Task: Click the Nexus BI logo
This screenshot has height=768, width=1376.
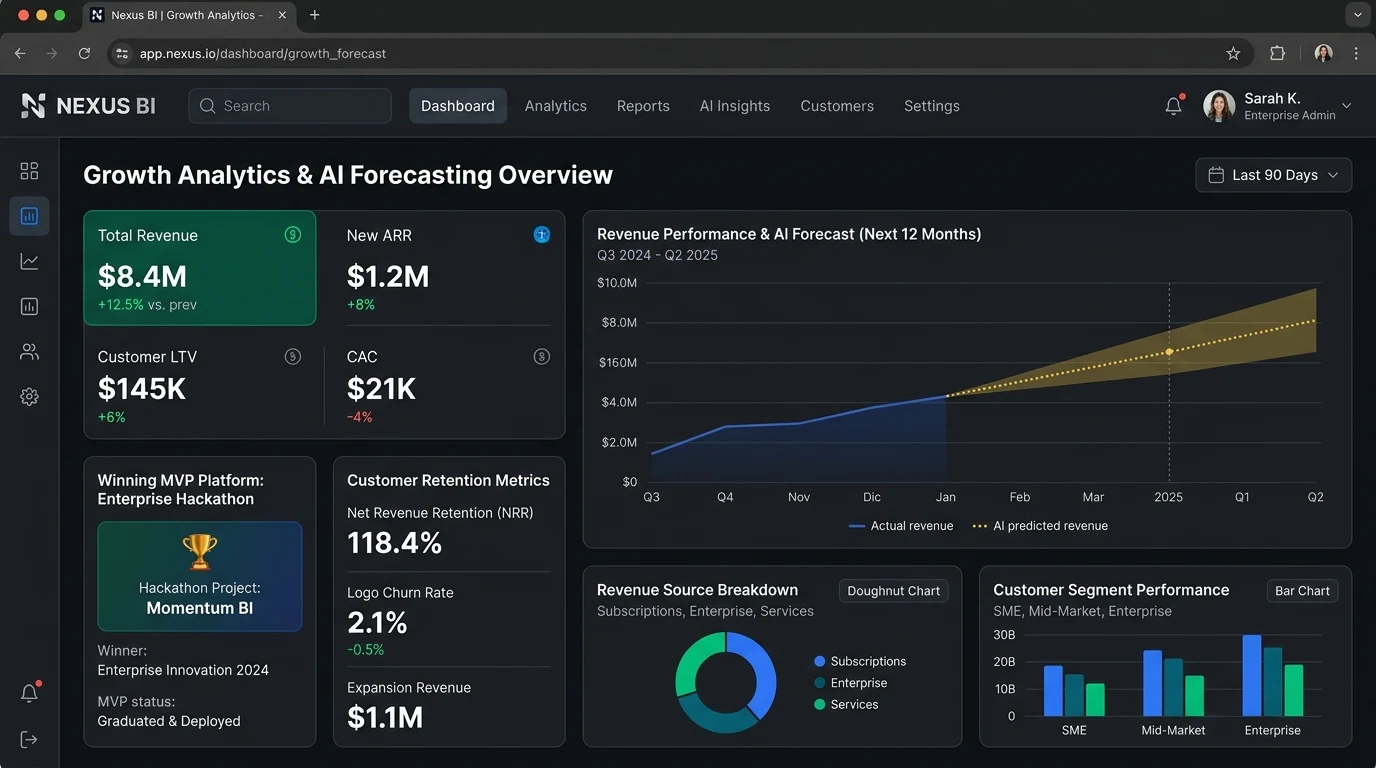Action: (x=89, y=106)
